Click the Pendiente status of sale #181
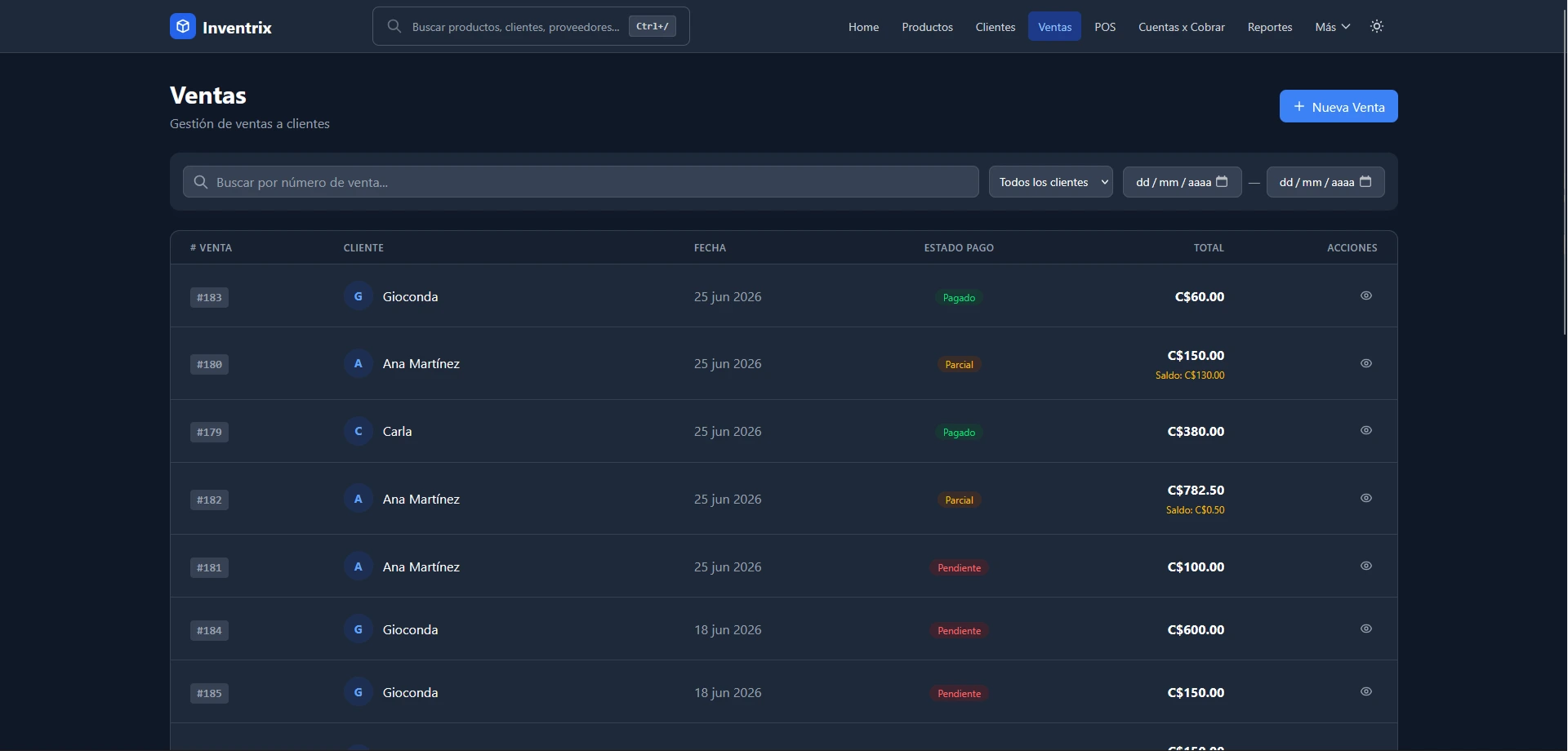Screen dimensions: 1568x751 point(959,567)
